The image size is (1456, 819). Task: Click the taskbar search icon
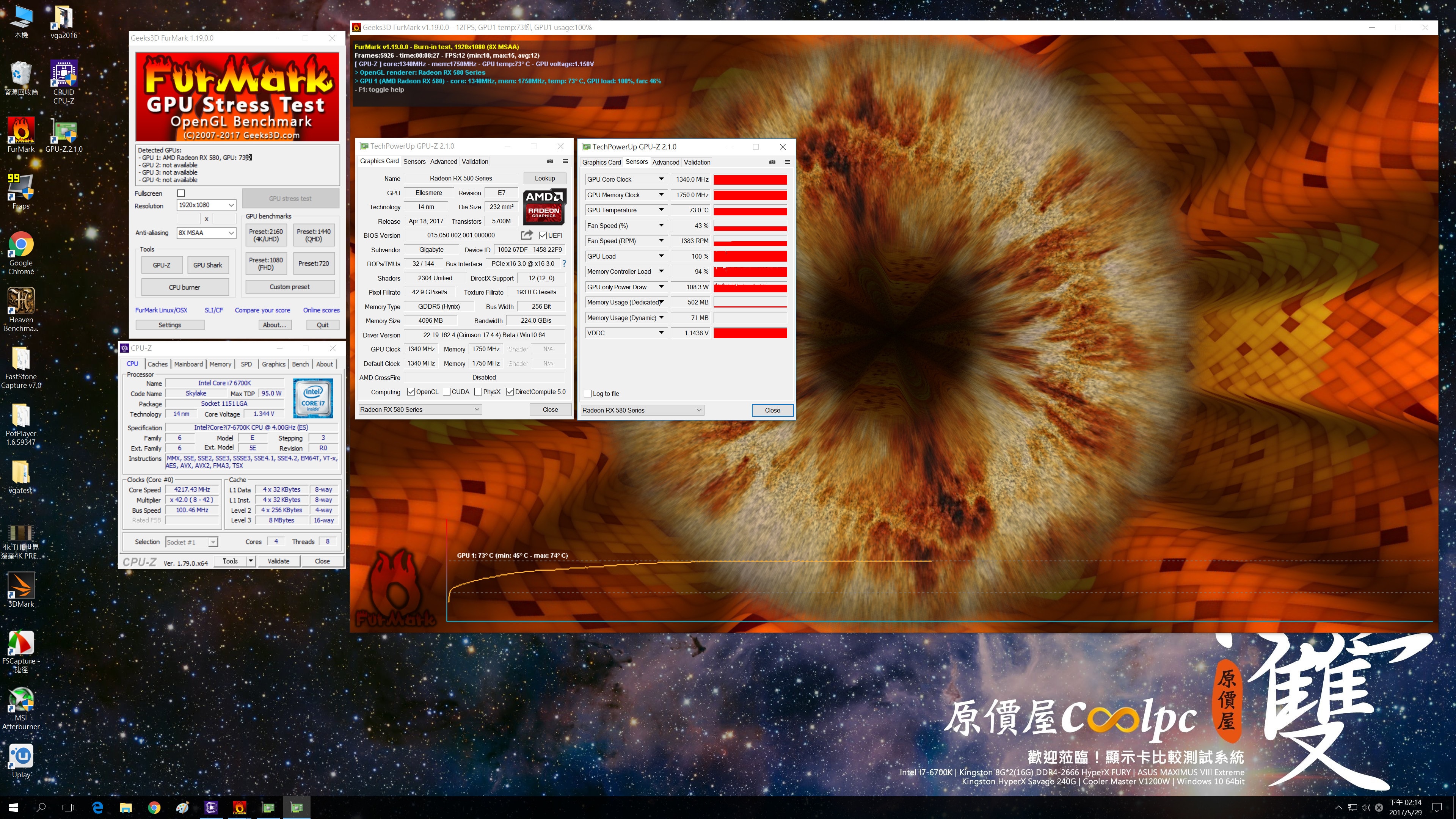click(41, 807)
